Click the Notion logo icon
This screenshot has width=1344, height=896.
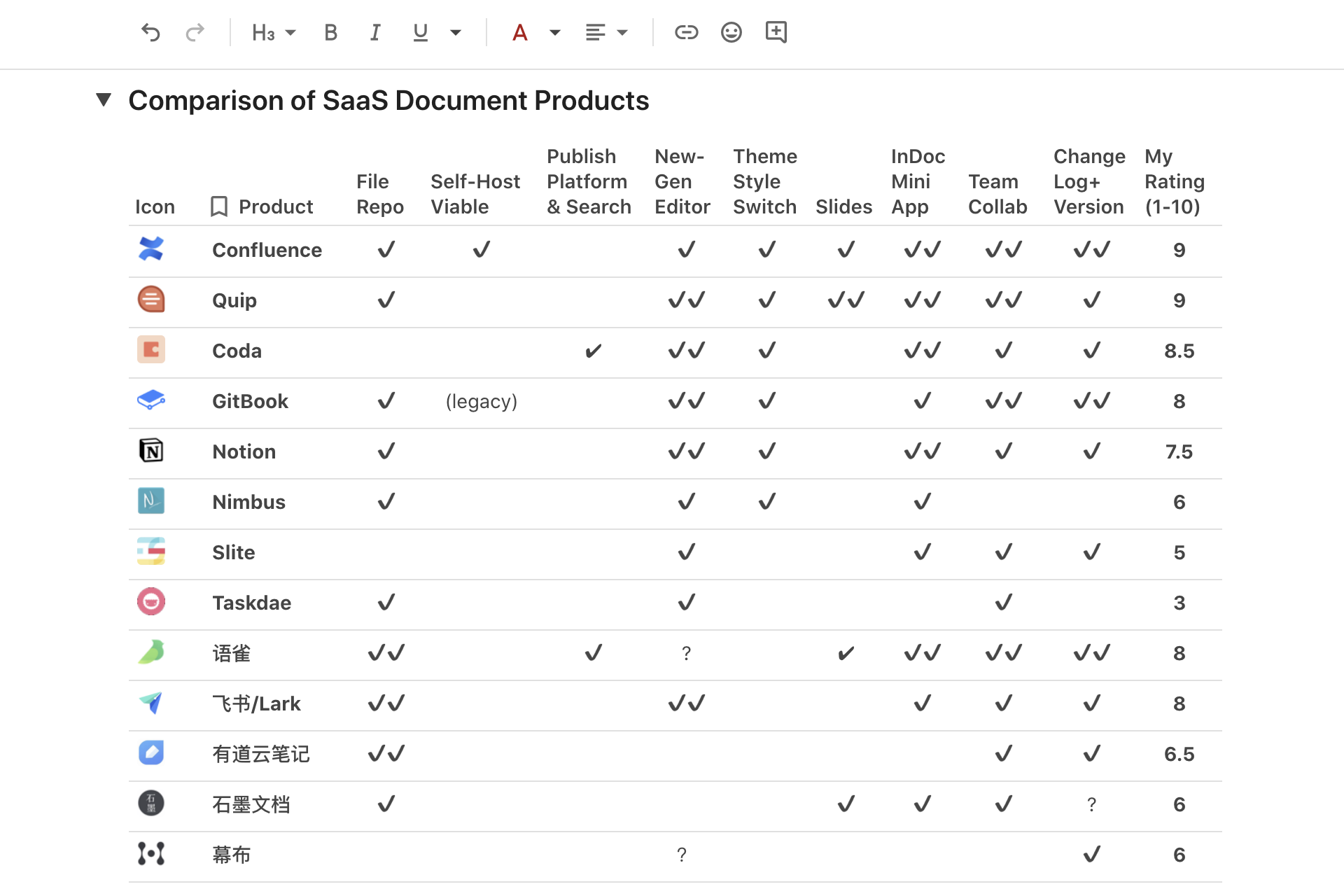click(151, 451)
